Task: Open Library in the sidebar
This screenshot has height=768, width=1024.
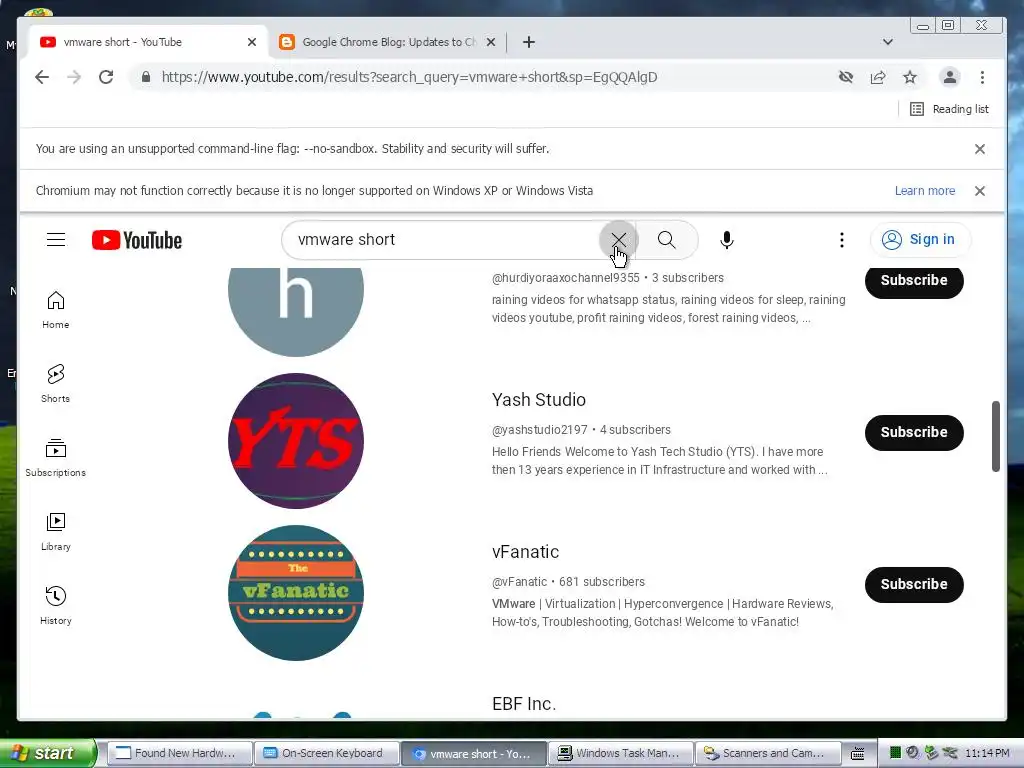Action: [x=56, y=532]
